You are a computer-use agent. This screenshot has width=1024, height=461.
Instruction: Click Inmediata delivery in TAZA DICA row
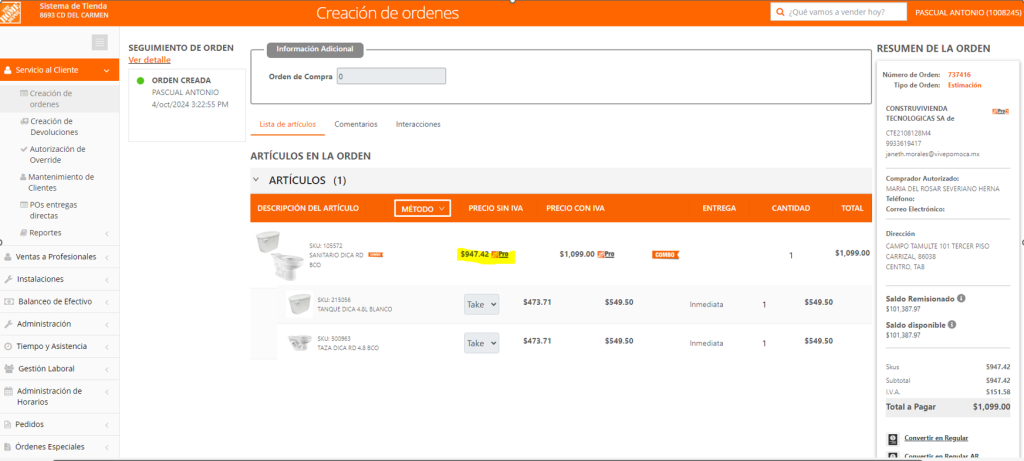[707, 343]
